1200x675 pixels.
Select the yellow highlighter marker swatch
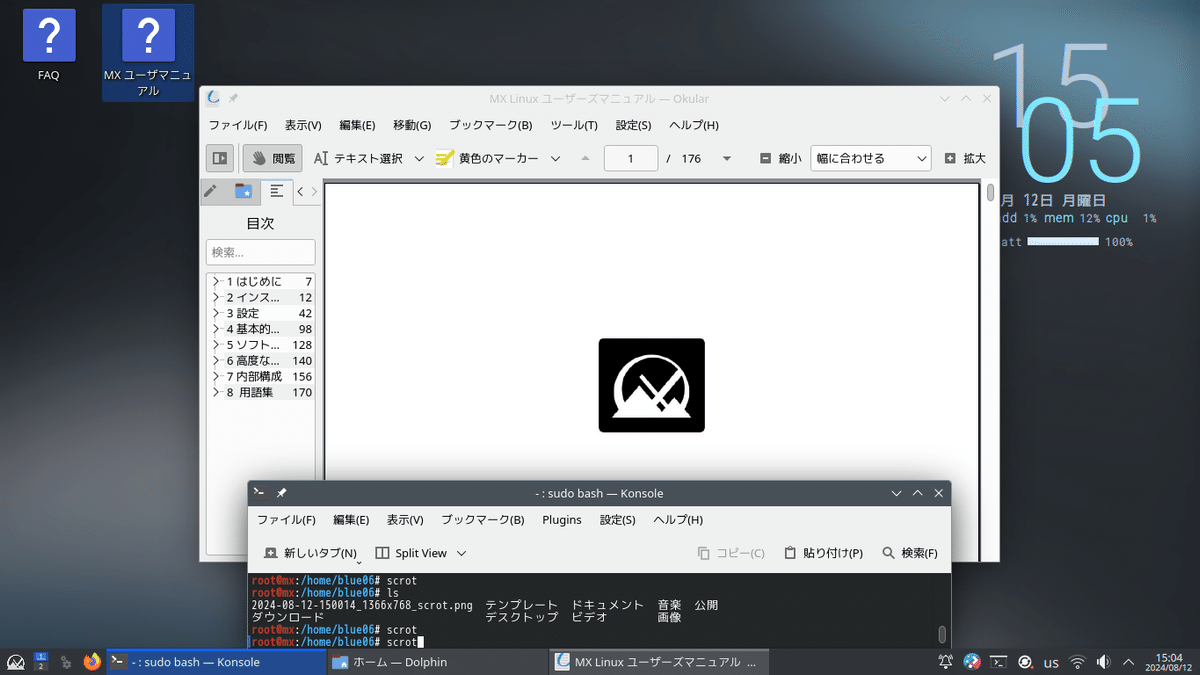pyautogui.click(x=443, y=157)
